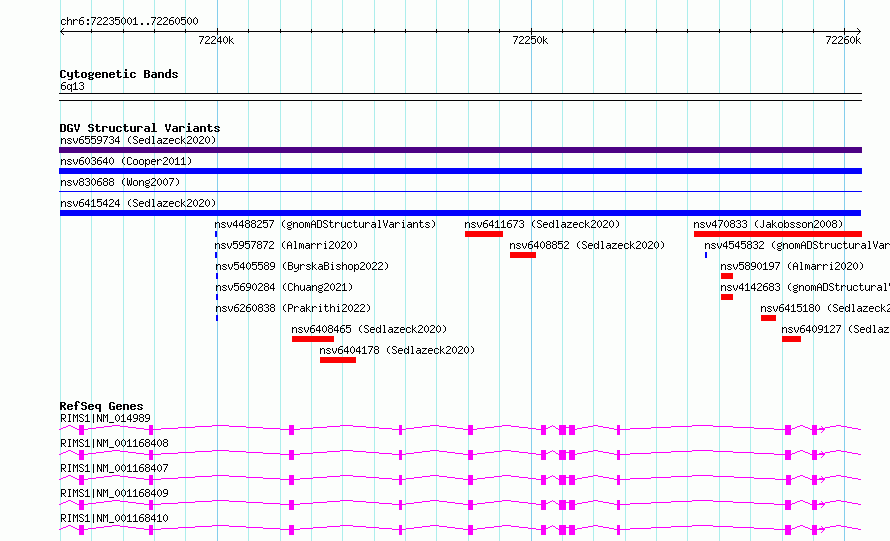
Task: Click the blue nsv603640 variant bar
Action: point(460,171)
